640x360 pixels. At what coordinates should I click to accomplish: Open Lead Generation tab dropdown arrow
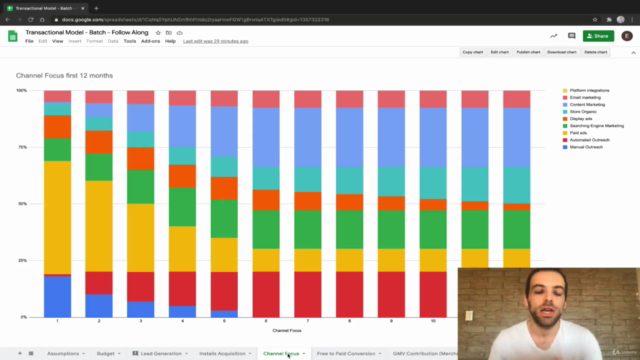click(187, 353)
